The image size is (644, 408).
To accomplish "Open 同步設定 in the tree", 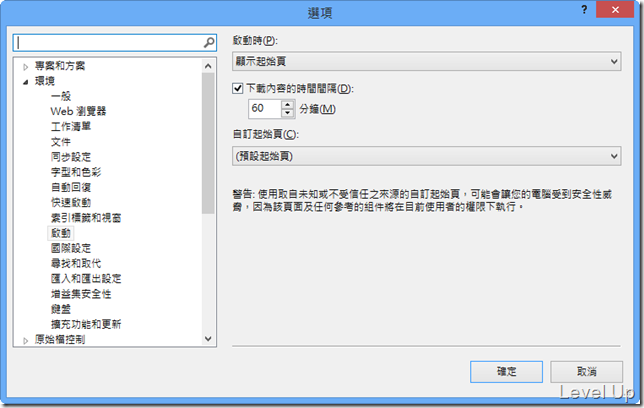I will pyautogui.click(x=71, y=157).
